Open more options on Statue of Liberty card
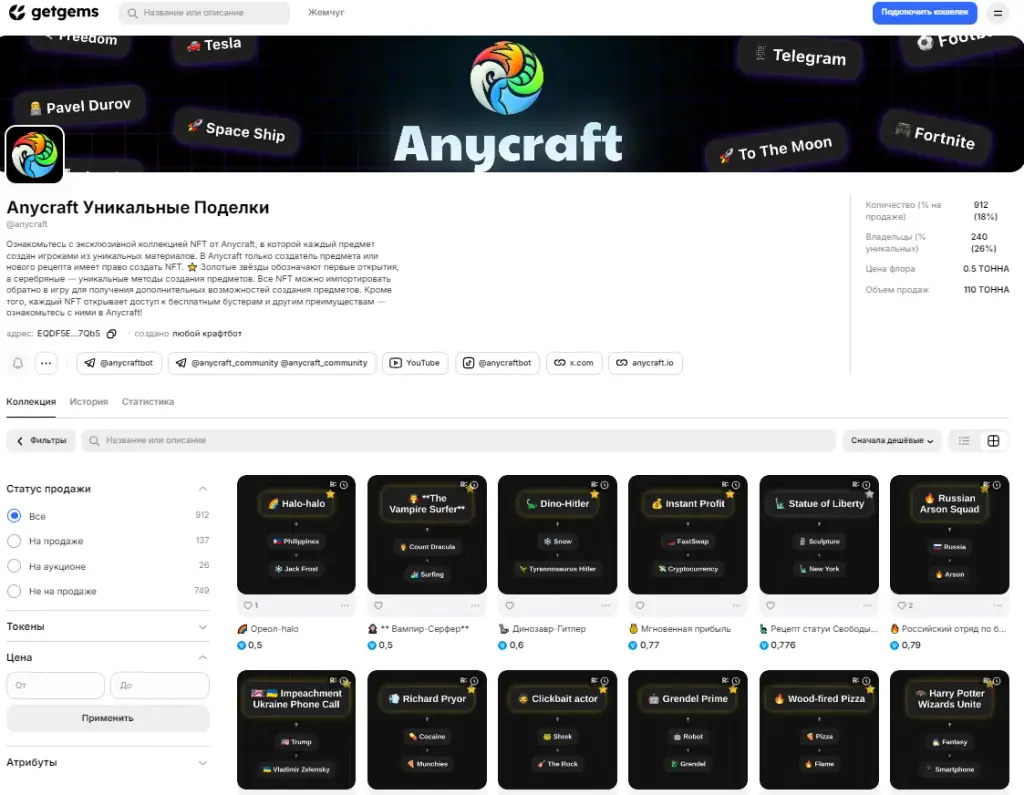This screenshot has width=1024, height=795. (867, 606)
